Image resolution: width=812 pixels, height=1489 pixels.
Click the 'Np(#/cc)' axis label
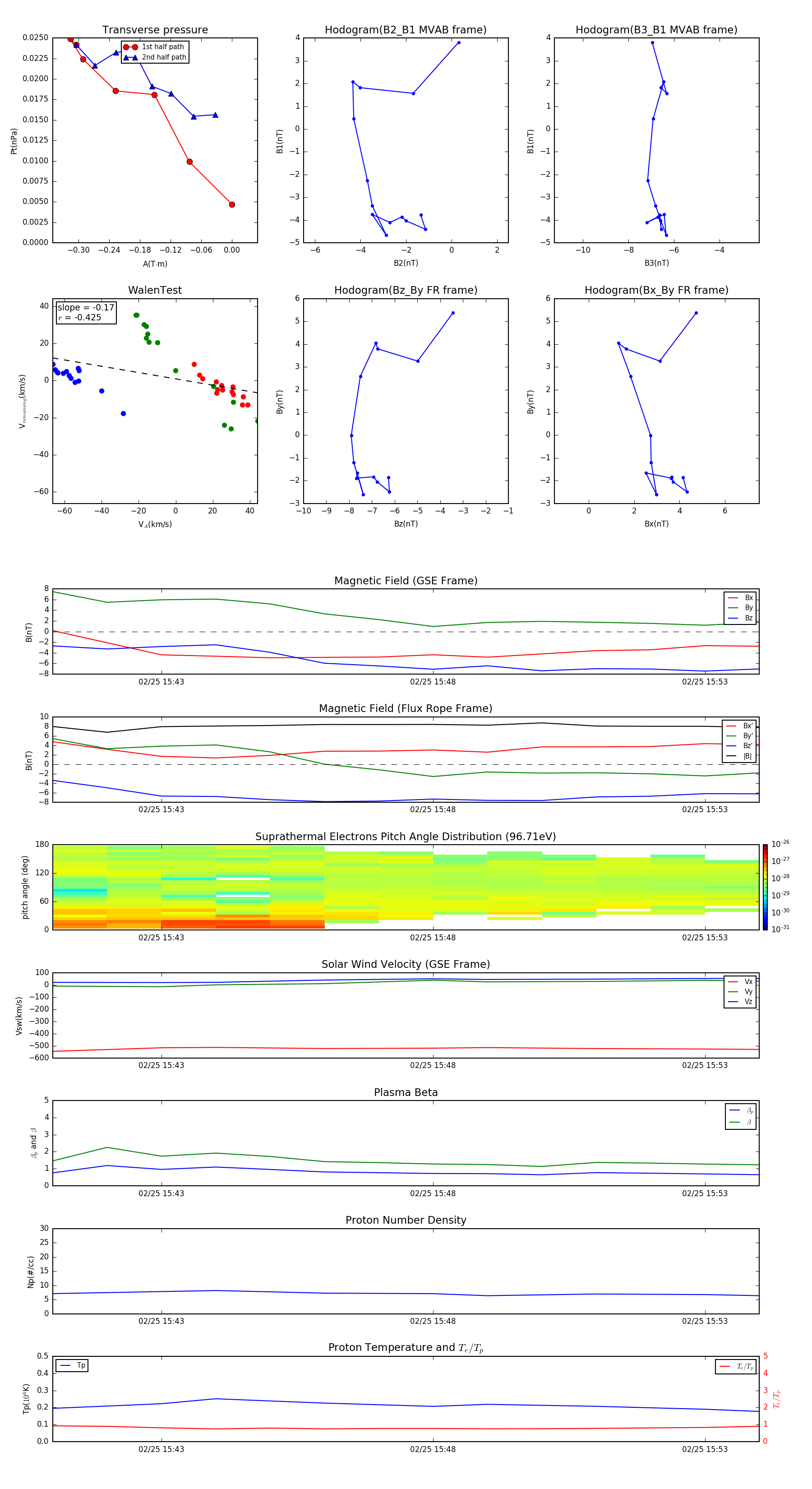point(31,1272)
